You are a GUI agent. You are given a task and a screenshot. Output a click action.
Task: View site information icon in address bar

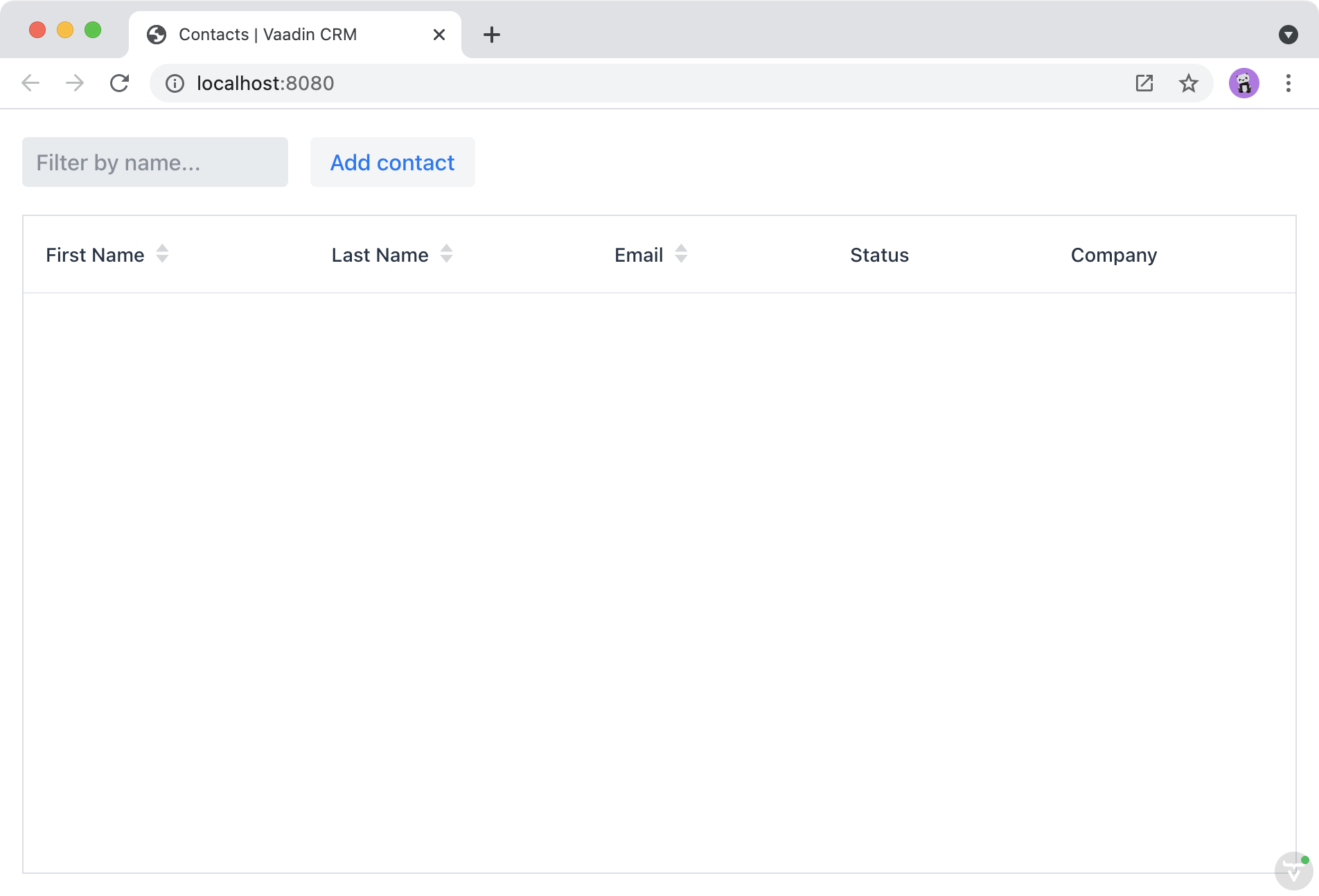(x=175, y=84)
